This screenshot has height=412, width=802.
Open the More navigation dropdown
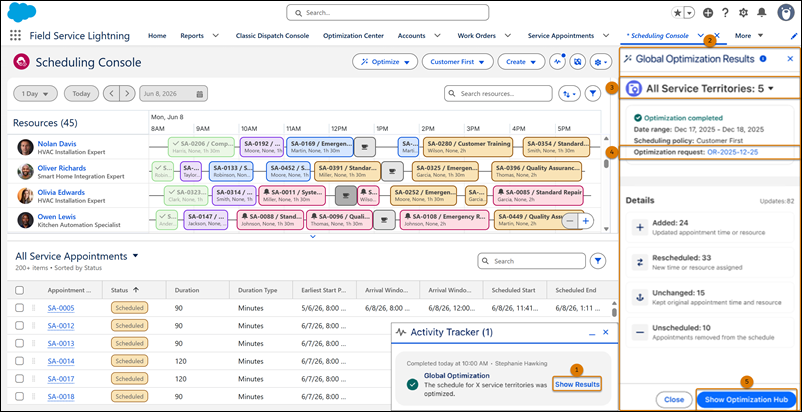point(749,36)
